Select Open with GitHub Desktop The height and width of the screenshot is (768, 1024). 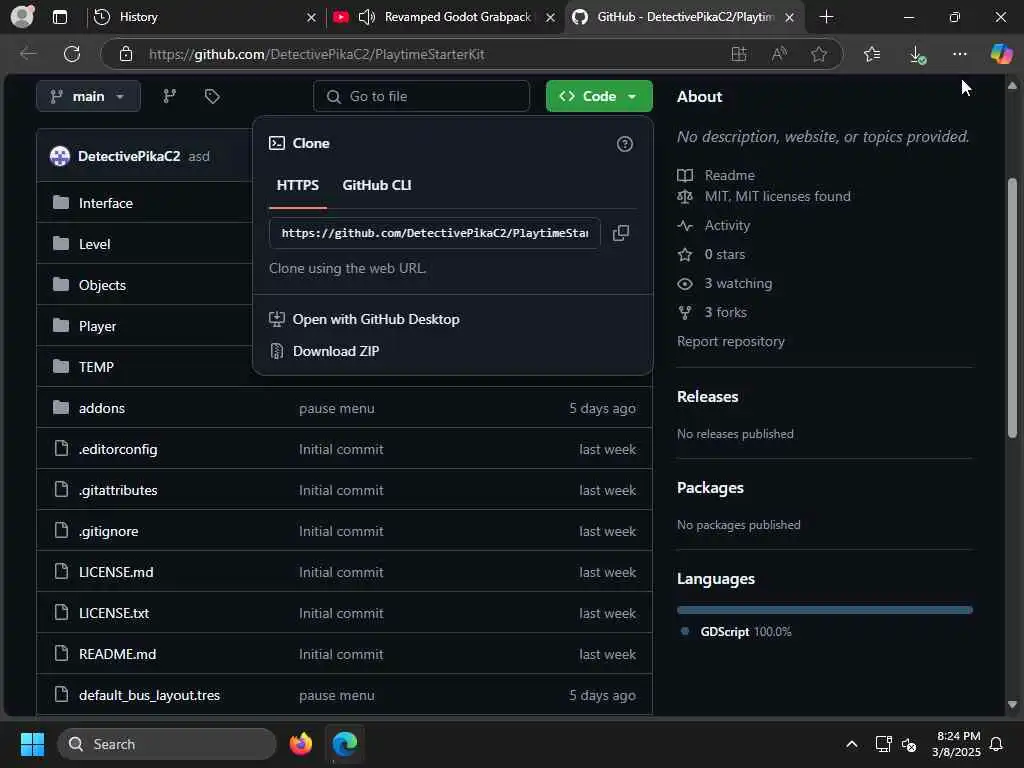376,319
